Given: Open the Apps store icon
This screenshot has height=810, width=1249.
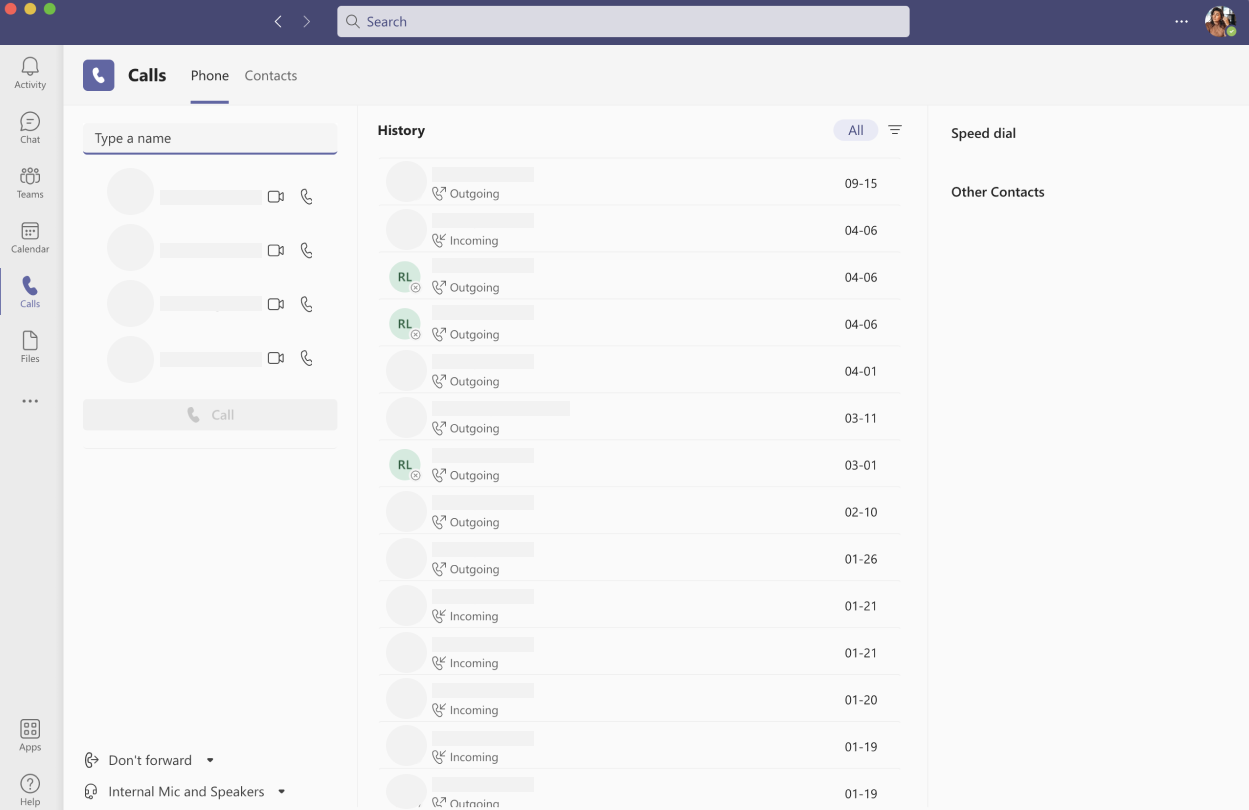Looking at the screenshot, I should [30, 735].
